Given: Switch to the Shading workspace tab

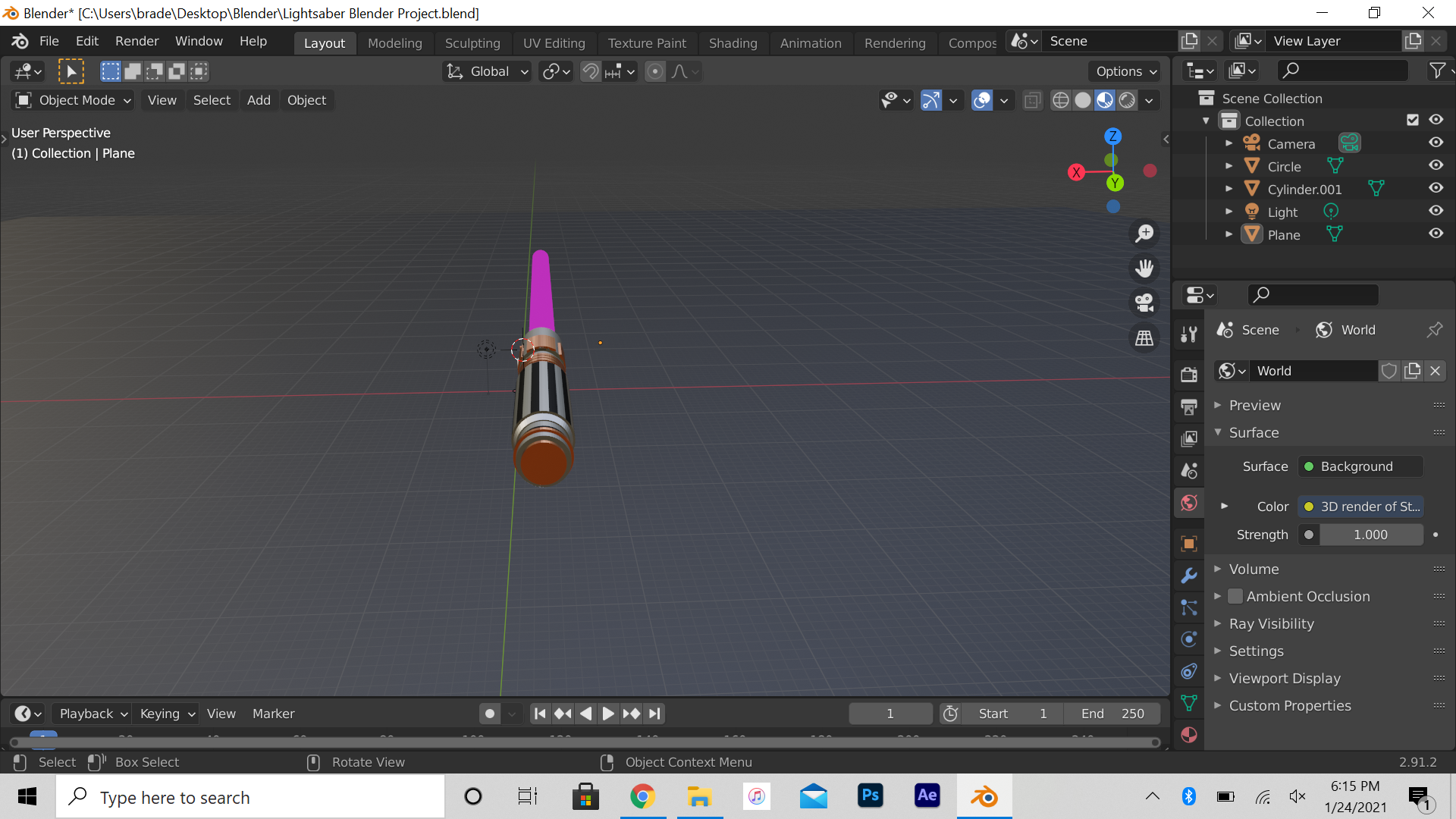Looking at the screenshot, I should point(733,43).
